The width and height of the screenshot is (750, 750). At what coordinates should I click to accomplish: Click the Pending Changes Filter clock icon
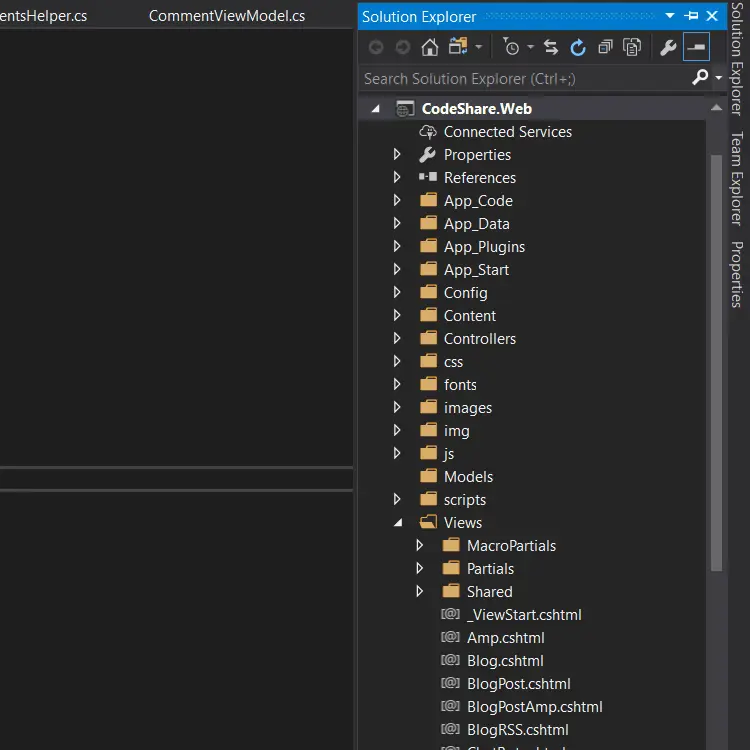point(511,47)
